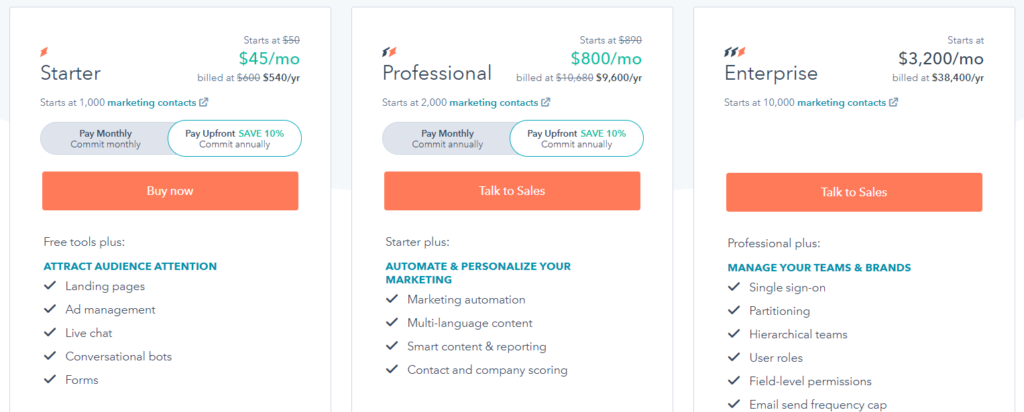The image size is (1024, 412).
Task: Click Buy now for Starter plan
Action: click(170, 191)
